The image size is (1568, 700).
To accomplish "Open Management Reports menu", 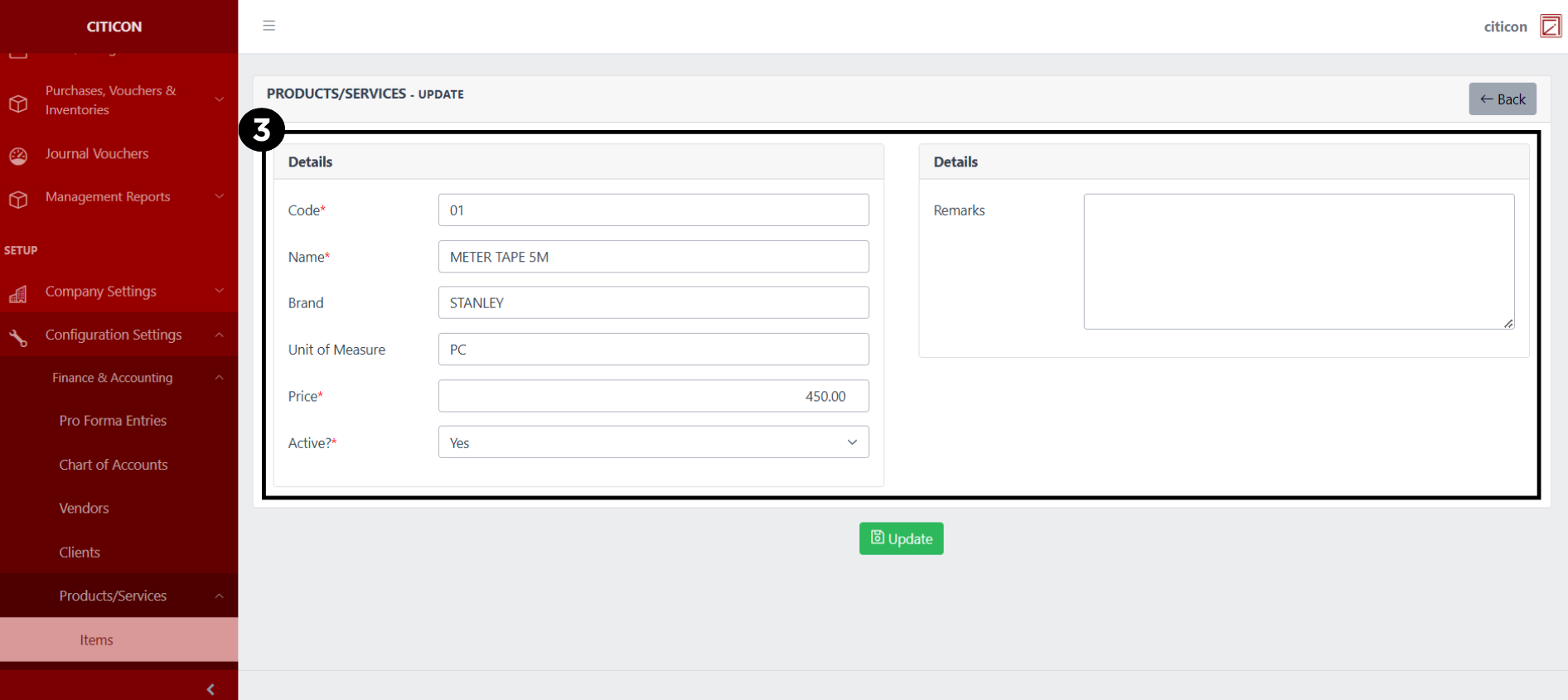I will (108, 196).
